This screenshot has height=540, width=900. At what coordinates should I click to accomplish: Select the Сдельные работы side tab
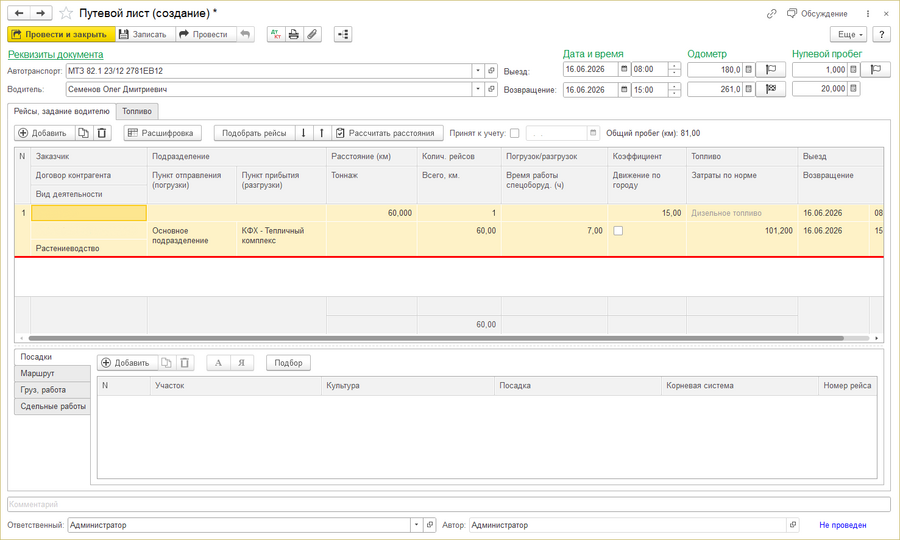coord(52,406)
